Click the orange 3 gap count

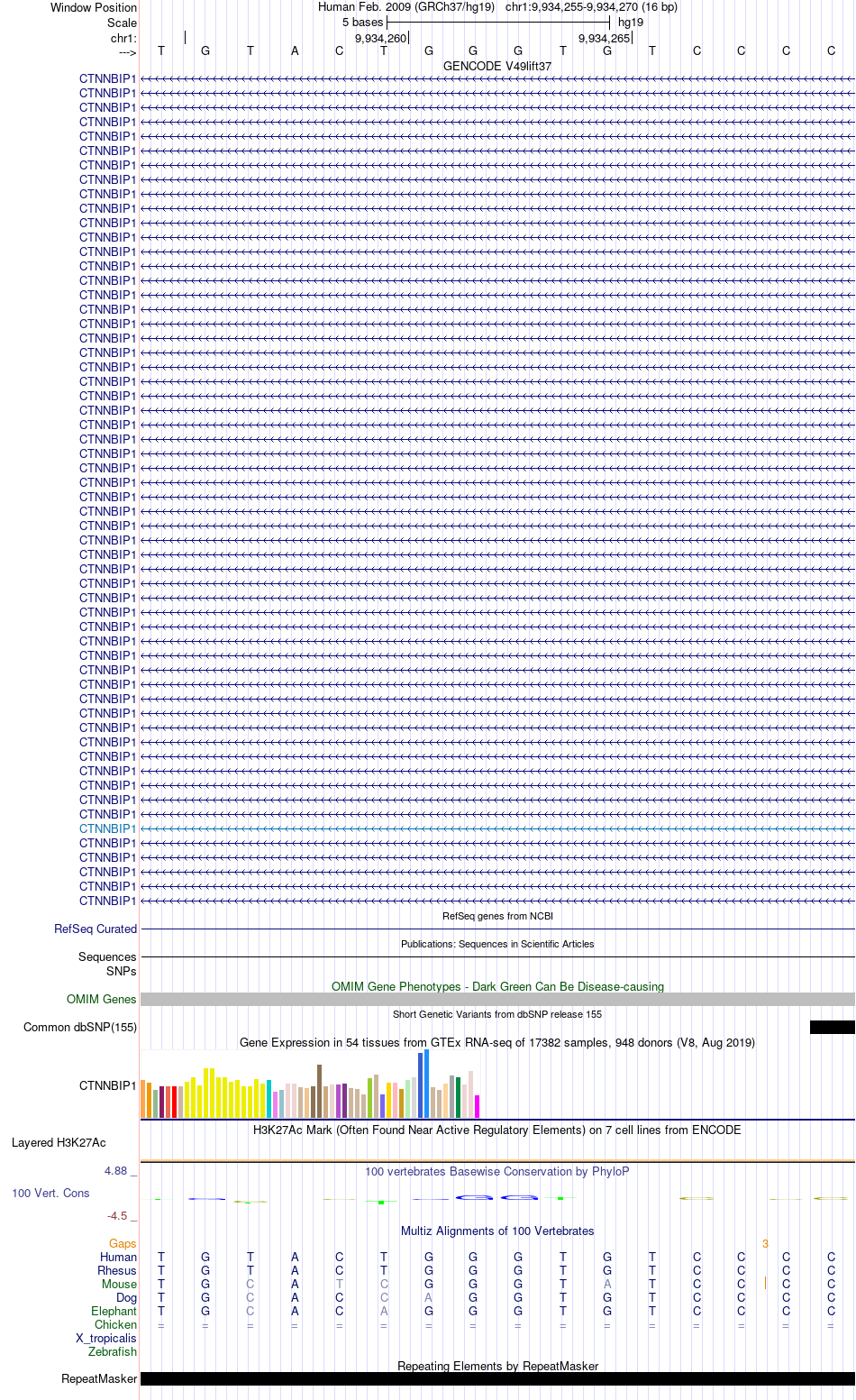765,1243
